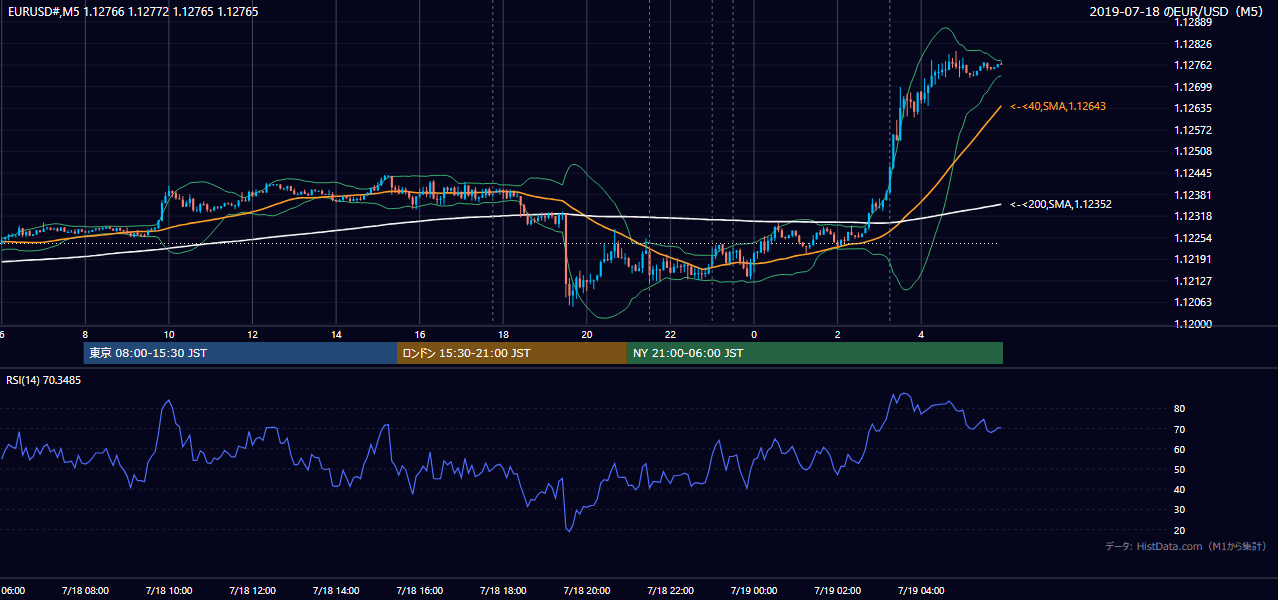This screenshot has width=1278, height=600.
Task: Click price axis value 1.12889
Action: point(1193,22)
